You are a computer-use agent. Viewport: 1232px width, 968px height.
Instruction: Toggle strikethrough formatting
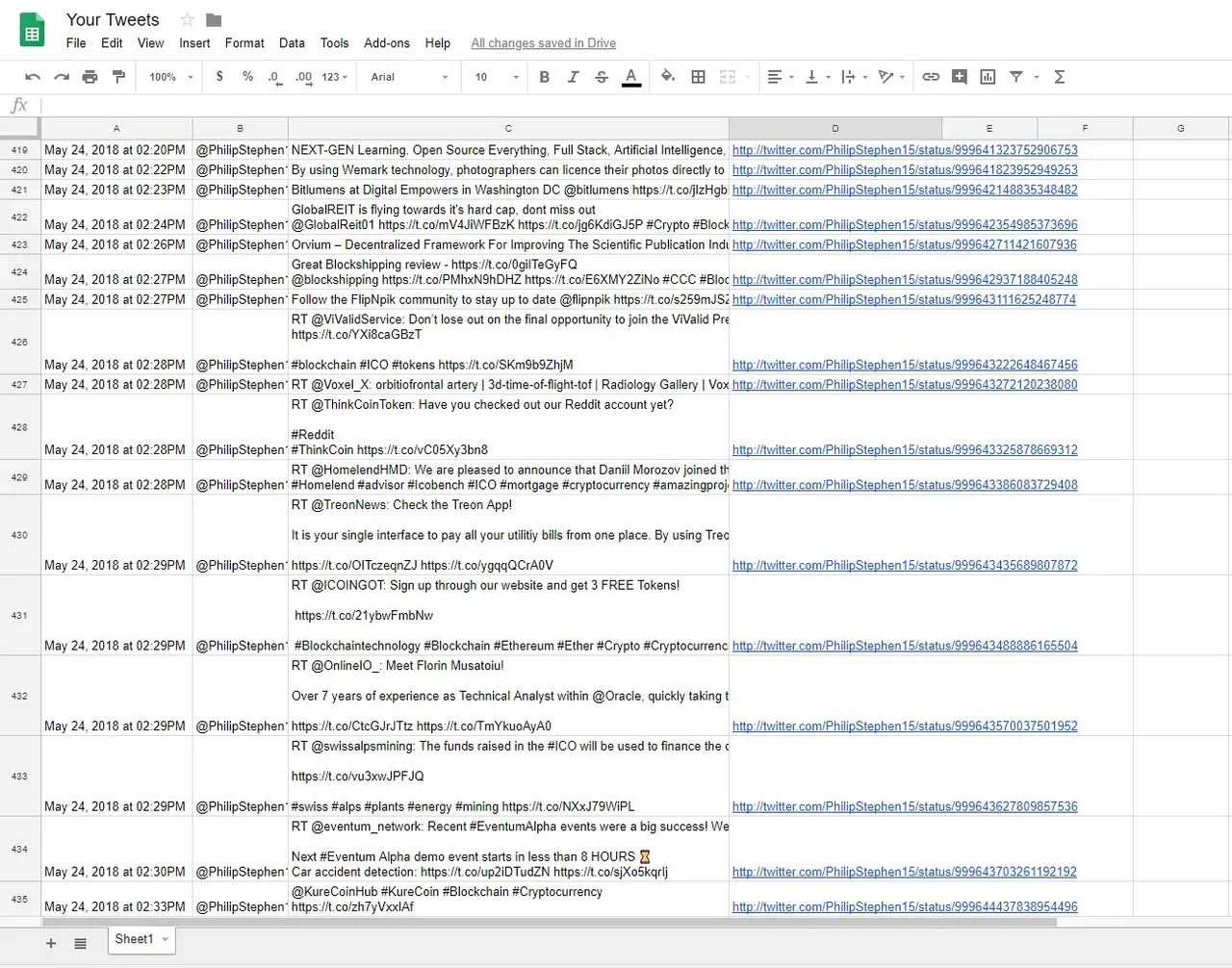click(602, 77)
